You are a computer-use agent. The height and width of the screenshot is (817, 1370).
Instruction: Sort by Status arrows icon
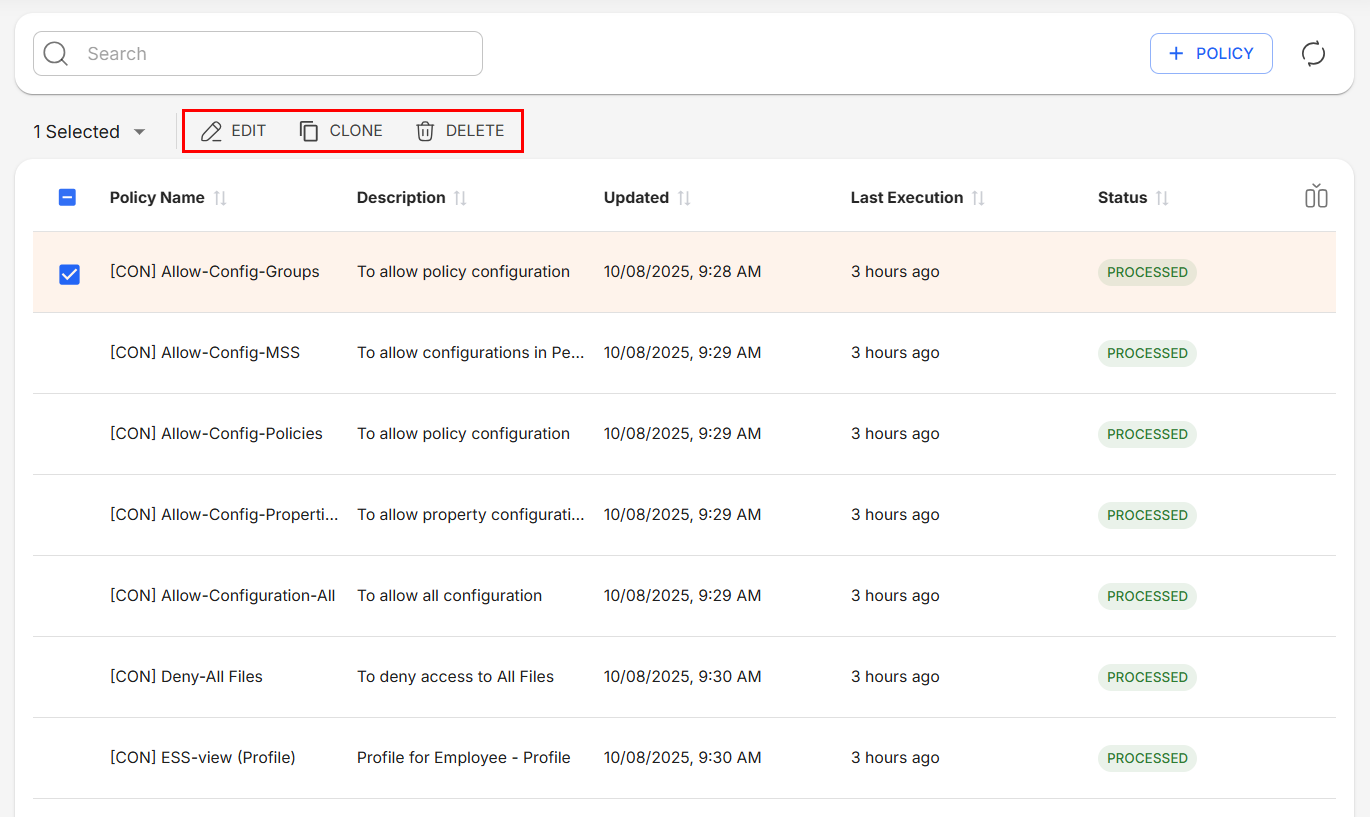tap(1162, 198)
